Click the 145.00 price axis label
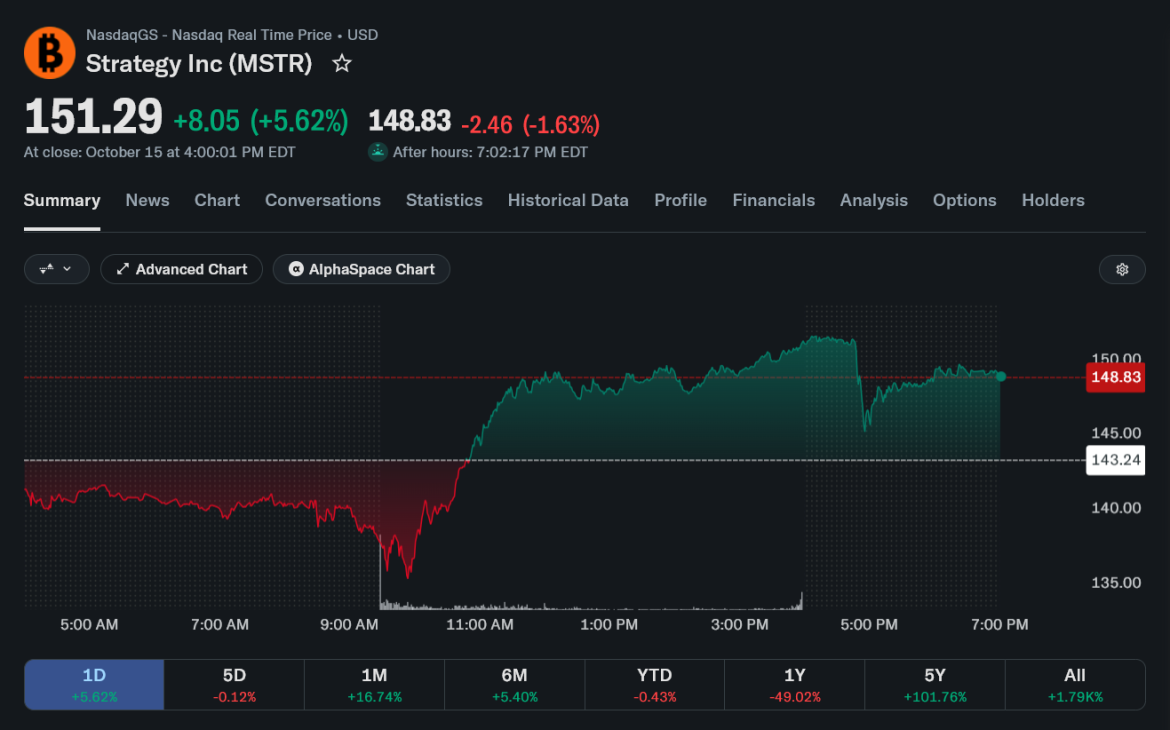 point(1116,434)
